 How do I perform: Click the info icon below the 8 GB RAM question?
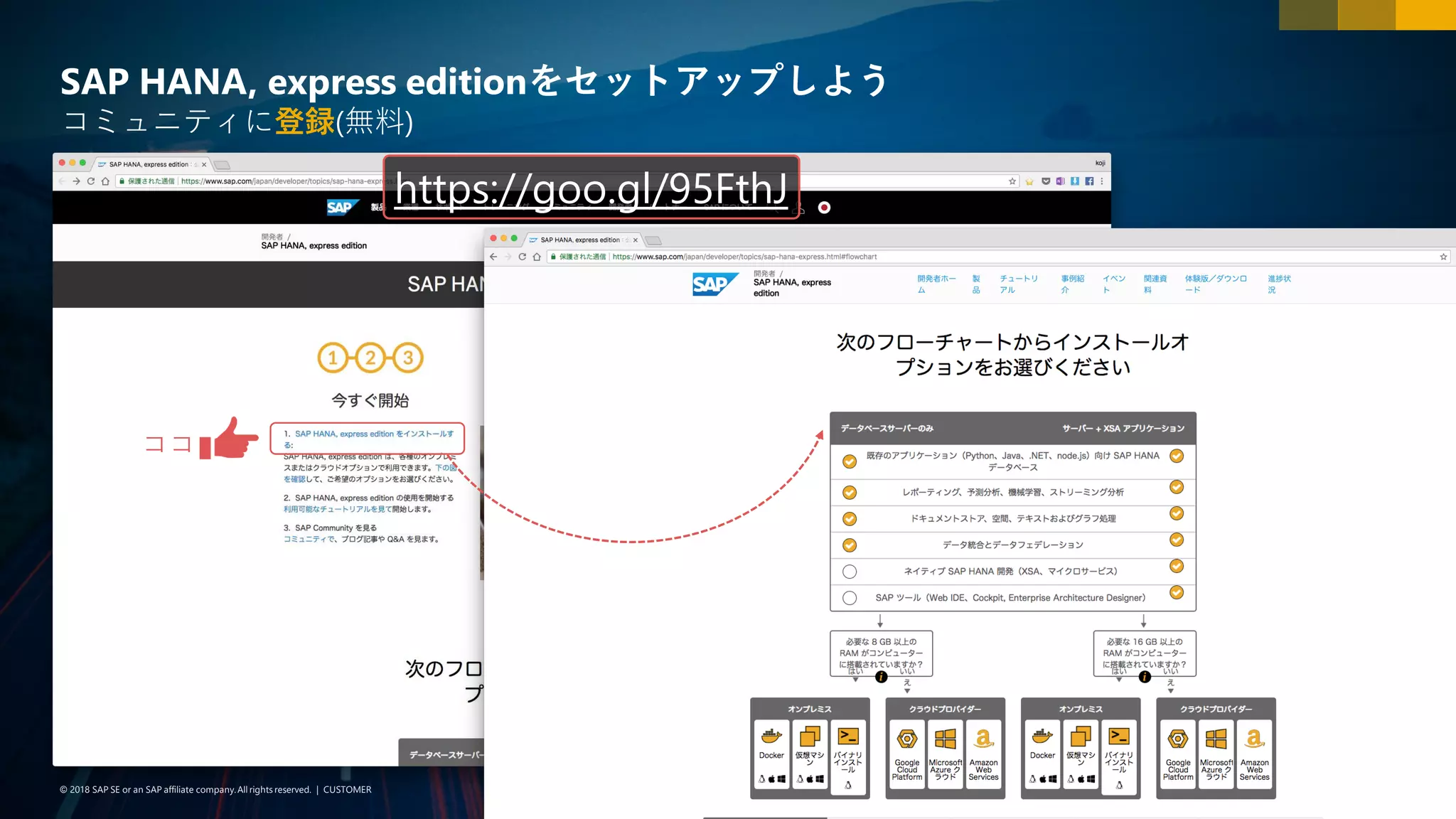tap(881, 677)
